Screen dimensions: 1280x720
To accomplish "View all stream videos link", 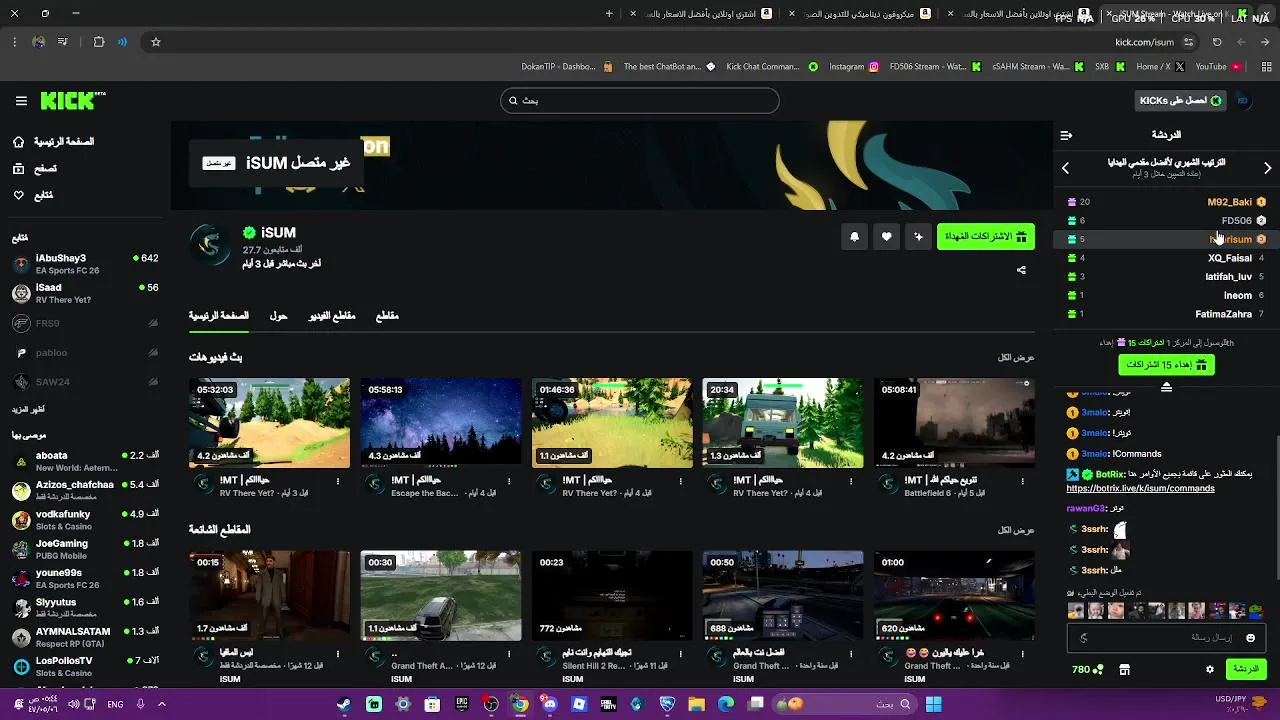I will (1016, 358).
